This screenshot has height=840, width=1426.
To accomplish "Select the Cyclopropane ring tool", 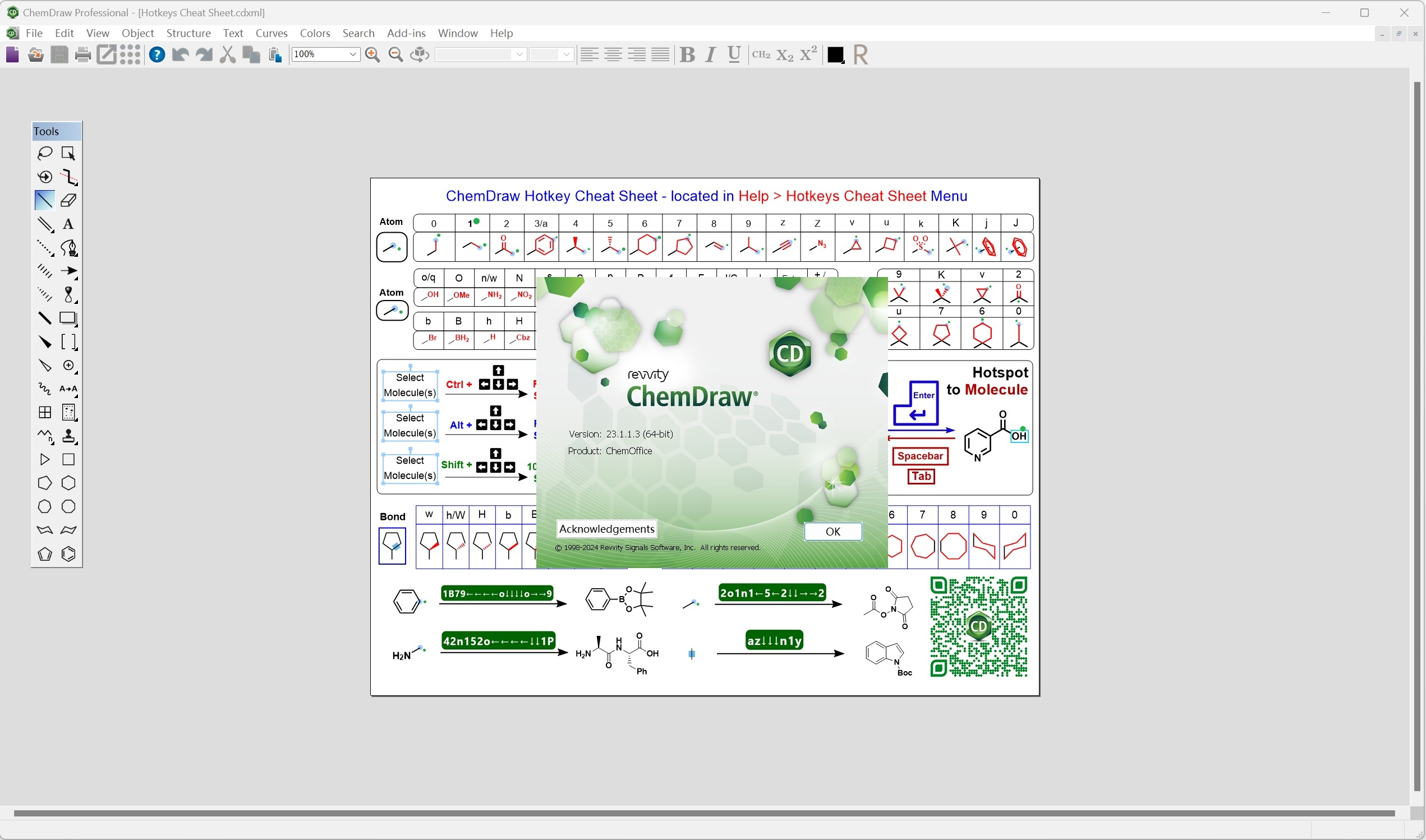I will tap(45, 460).
